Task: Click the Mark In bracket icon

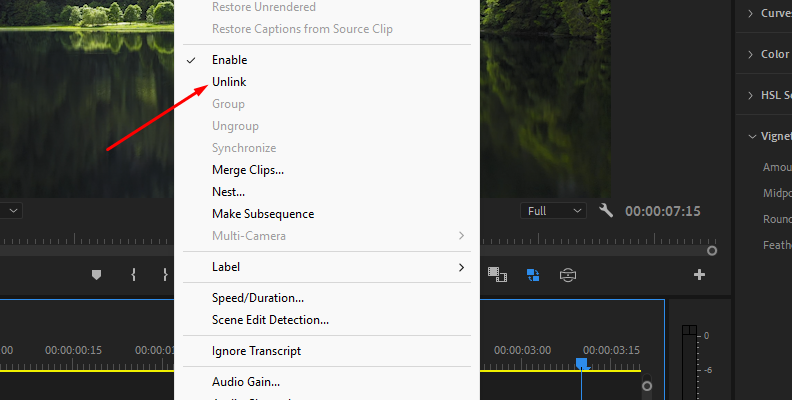Action: (x=133, y=275)
